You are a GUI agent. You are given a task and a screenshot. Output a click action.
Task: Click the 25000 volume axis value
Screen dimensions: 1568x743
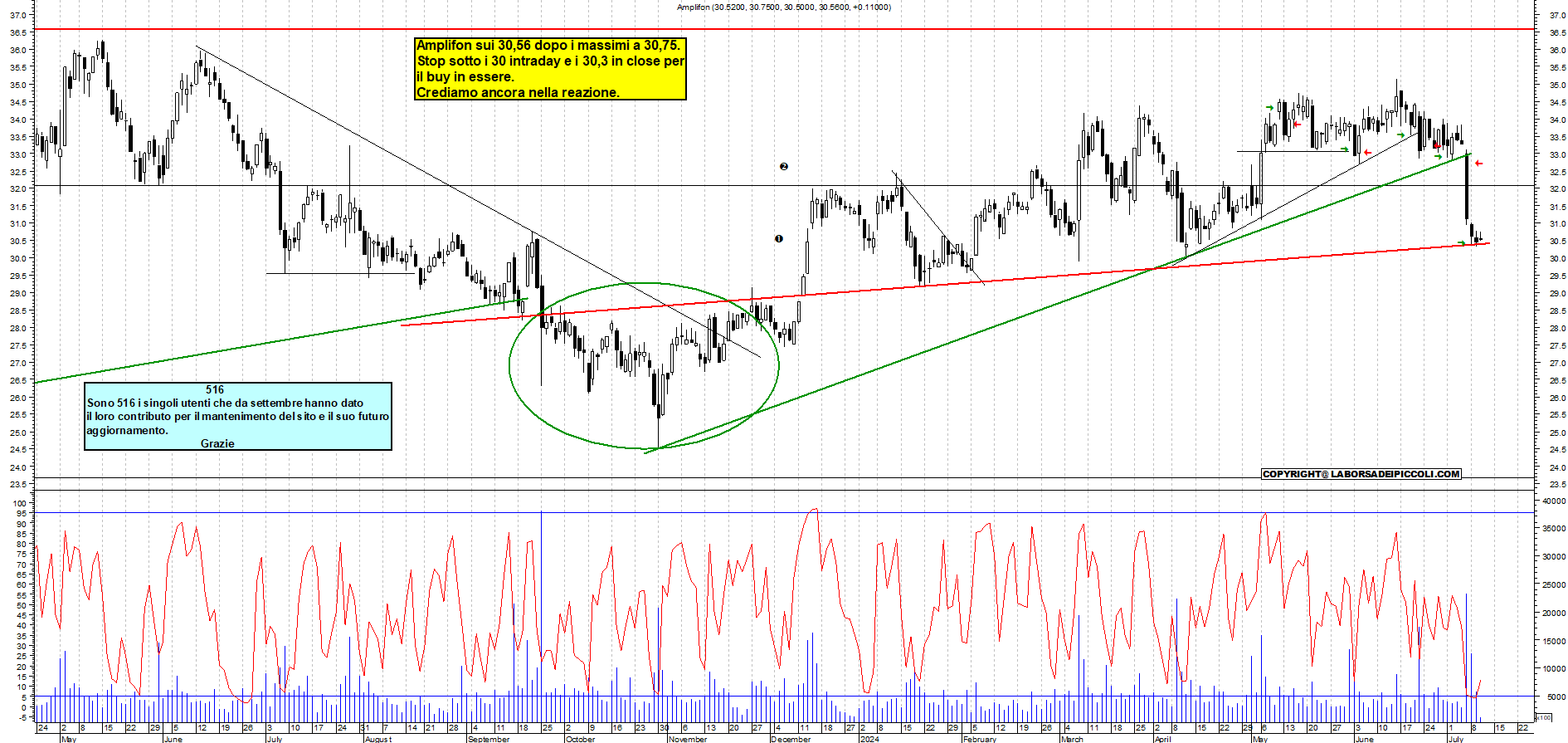[1553, 585]
